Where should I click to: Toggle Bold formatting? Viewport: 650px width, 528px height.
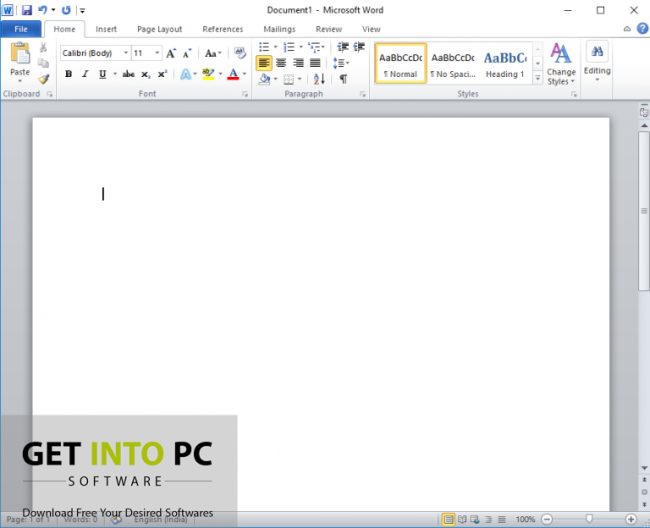[x=69, y=74]
